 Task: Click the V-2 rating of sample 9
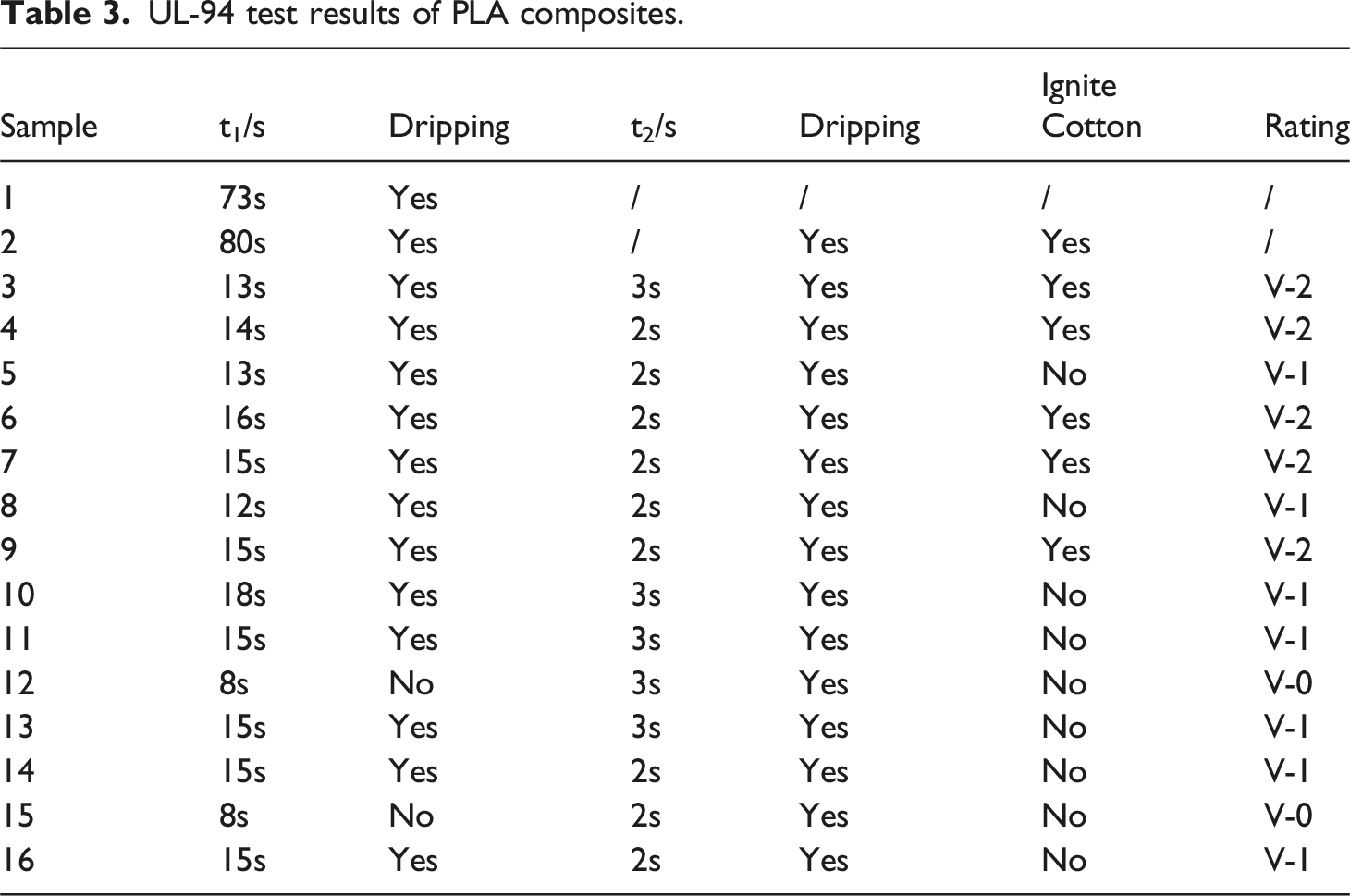[x=1288, y=550]
